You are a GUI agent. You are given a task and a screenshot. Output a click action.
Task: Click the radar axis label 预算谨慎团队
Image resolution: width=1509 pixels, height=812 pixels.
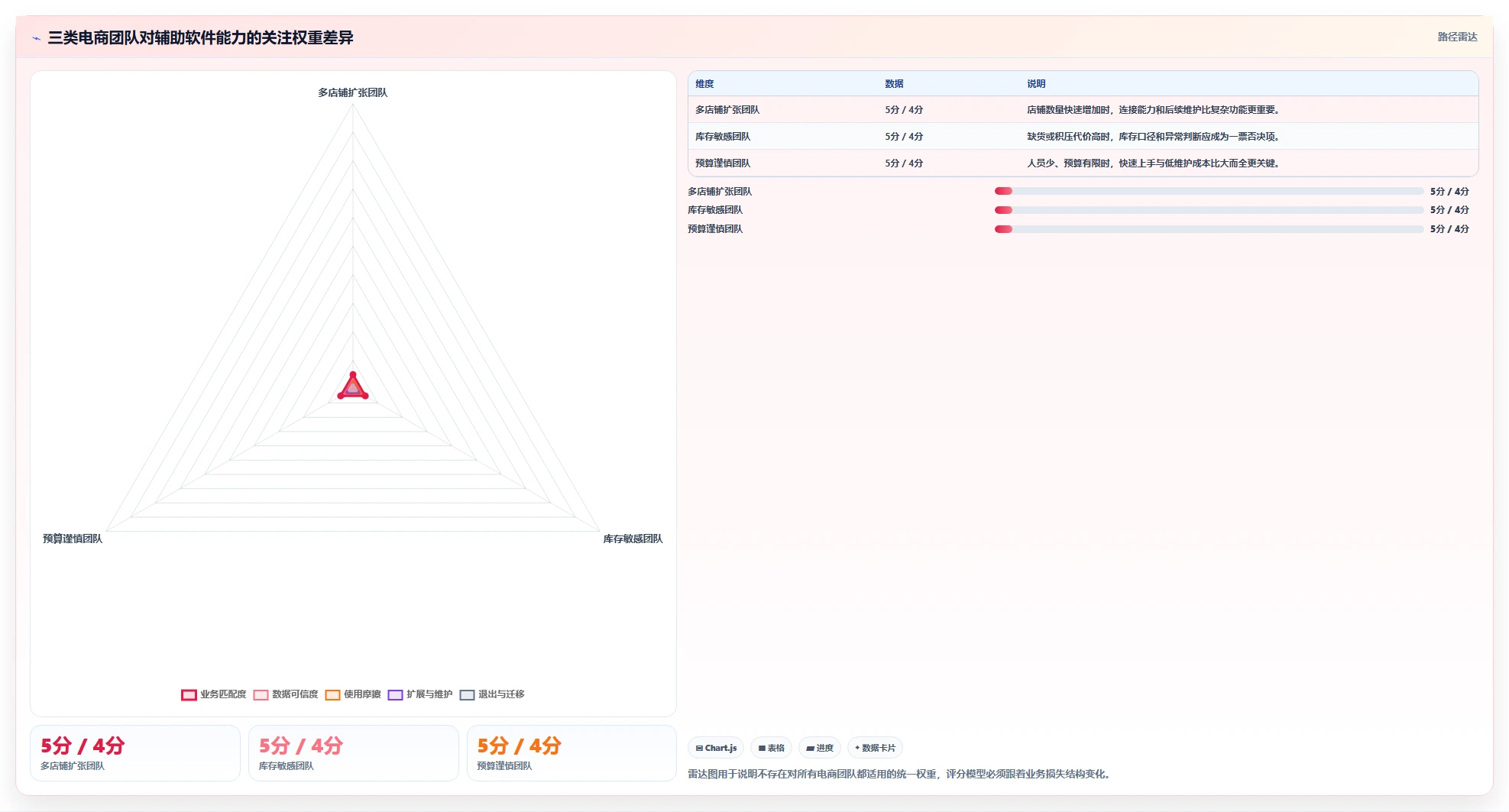click(73, 539)
